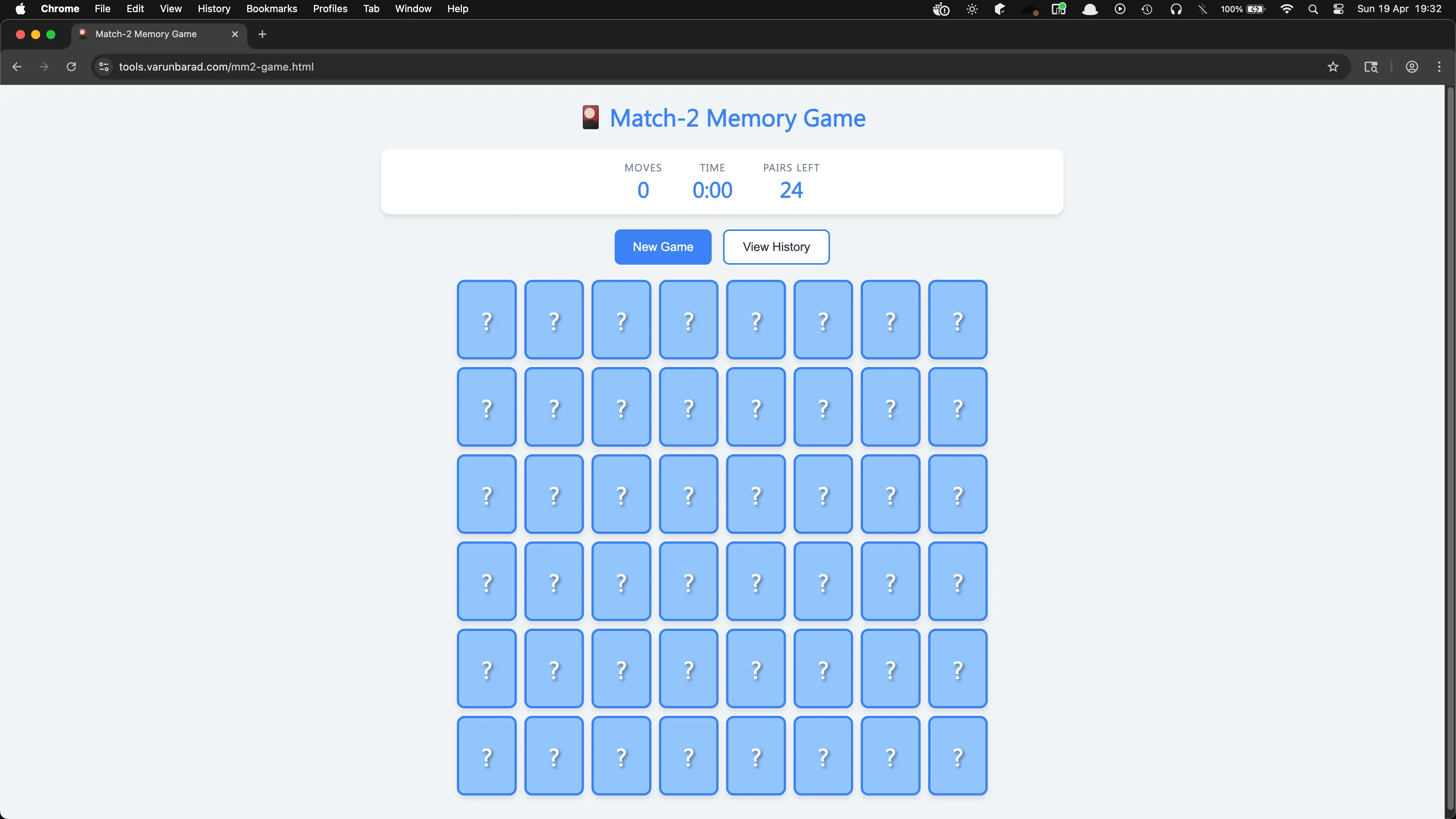The image size is (1456, 819).
Task: Open Spotlight search from the menu bar
Action: pos(1313,9)
